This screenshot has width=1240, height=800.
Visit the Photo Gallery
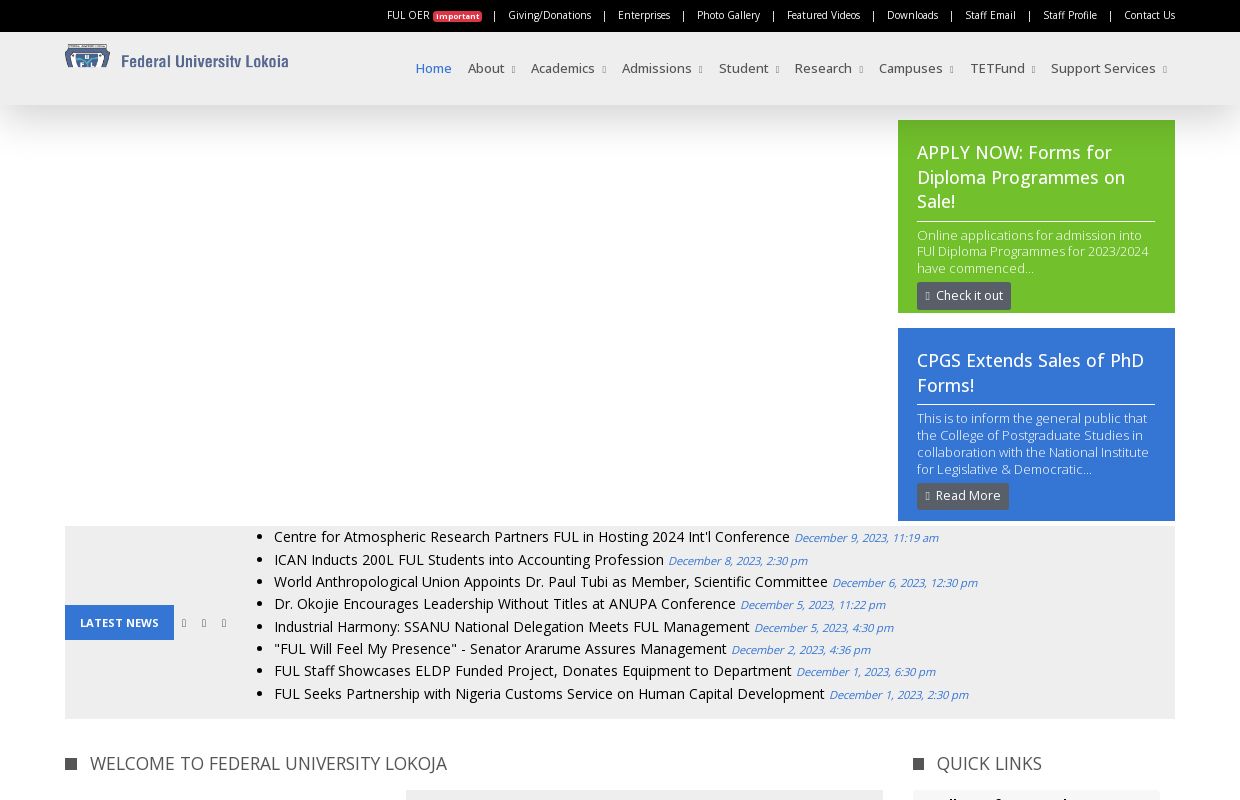[728, 15]
